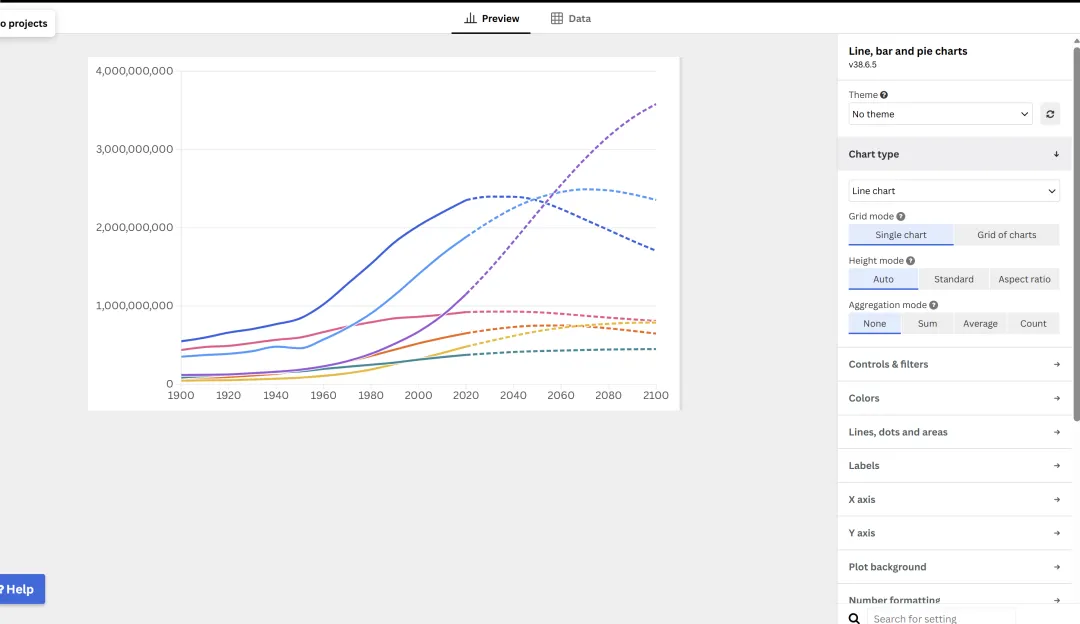The height and width of the screenshot is (624, 1080).
Task: Open the Line chart type dropdown
Action: pos(953,191)
